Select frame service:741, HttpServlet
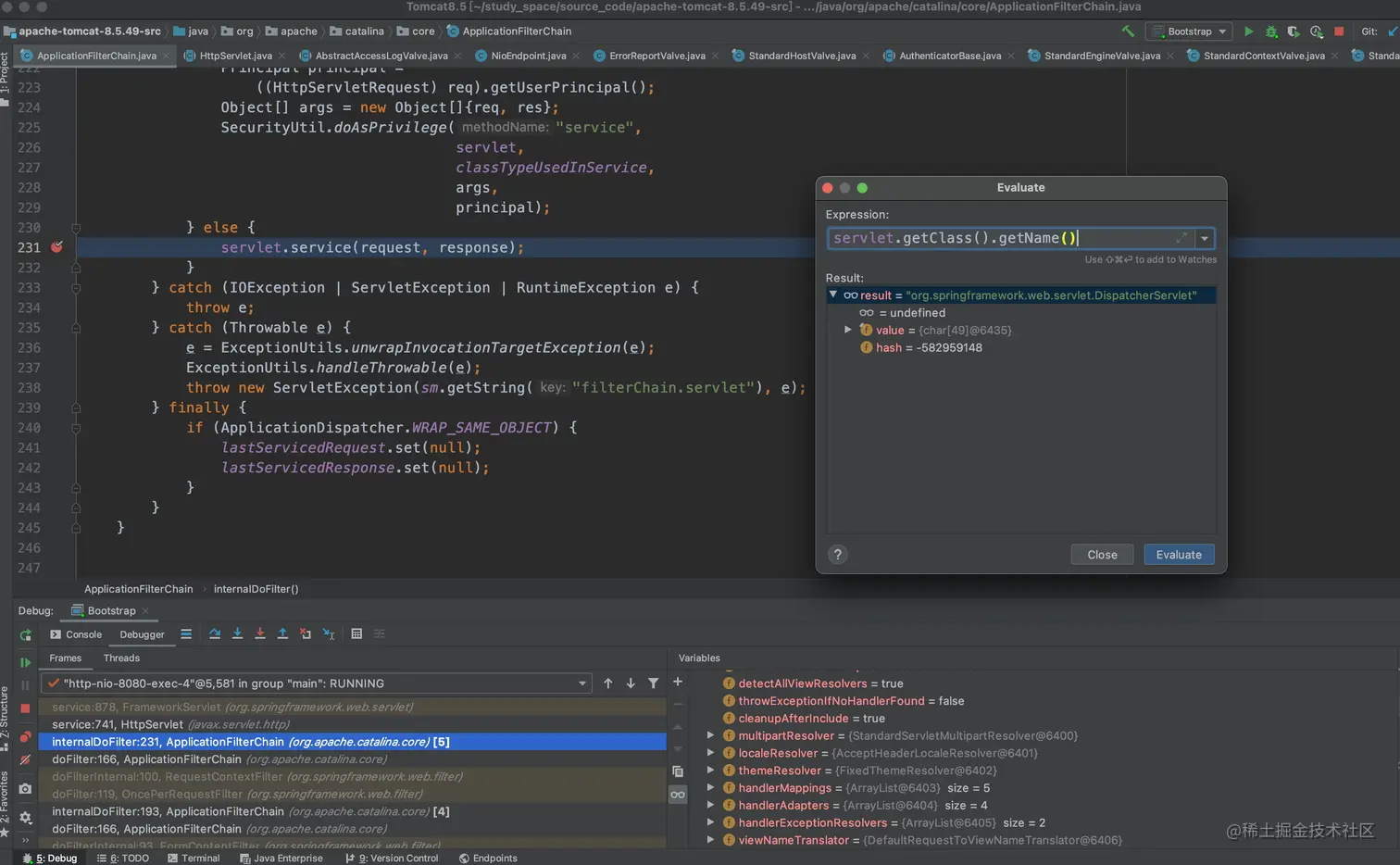1400x865 pixels. 352,724
